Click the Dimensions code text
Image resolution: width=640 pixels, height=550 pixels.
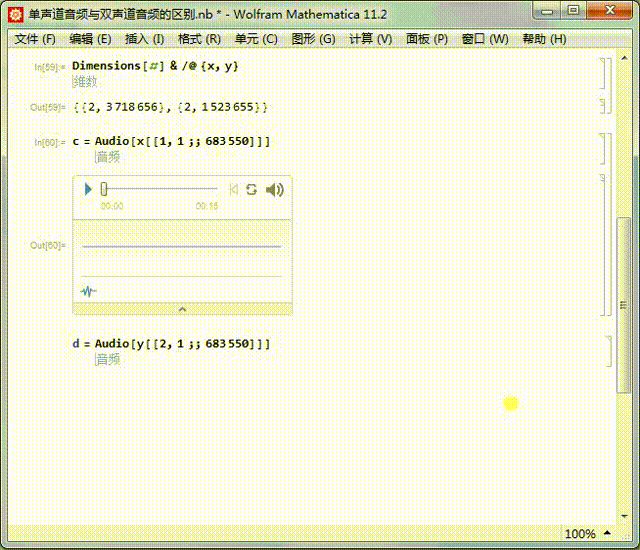pyautogui.click(x=155, y=66)
